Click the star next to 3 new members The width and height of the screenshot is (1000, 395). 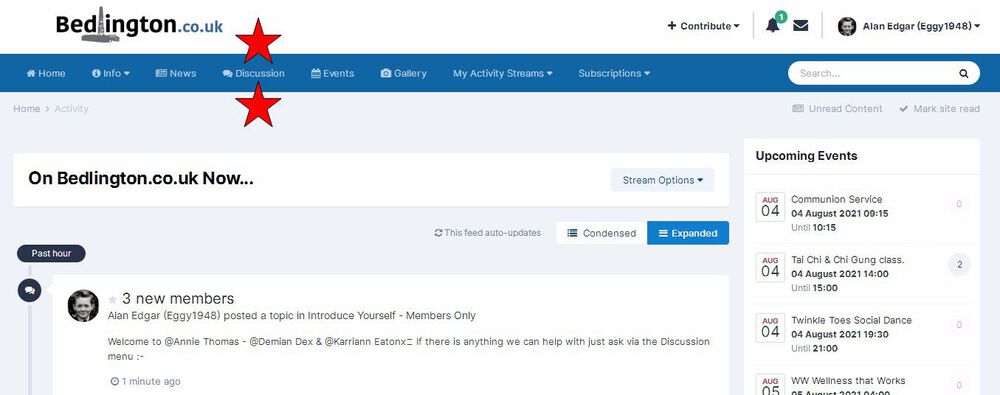[x=112, y=299]
